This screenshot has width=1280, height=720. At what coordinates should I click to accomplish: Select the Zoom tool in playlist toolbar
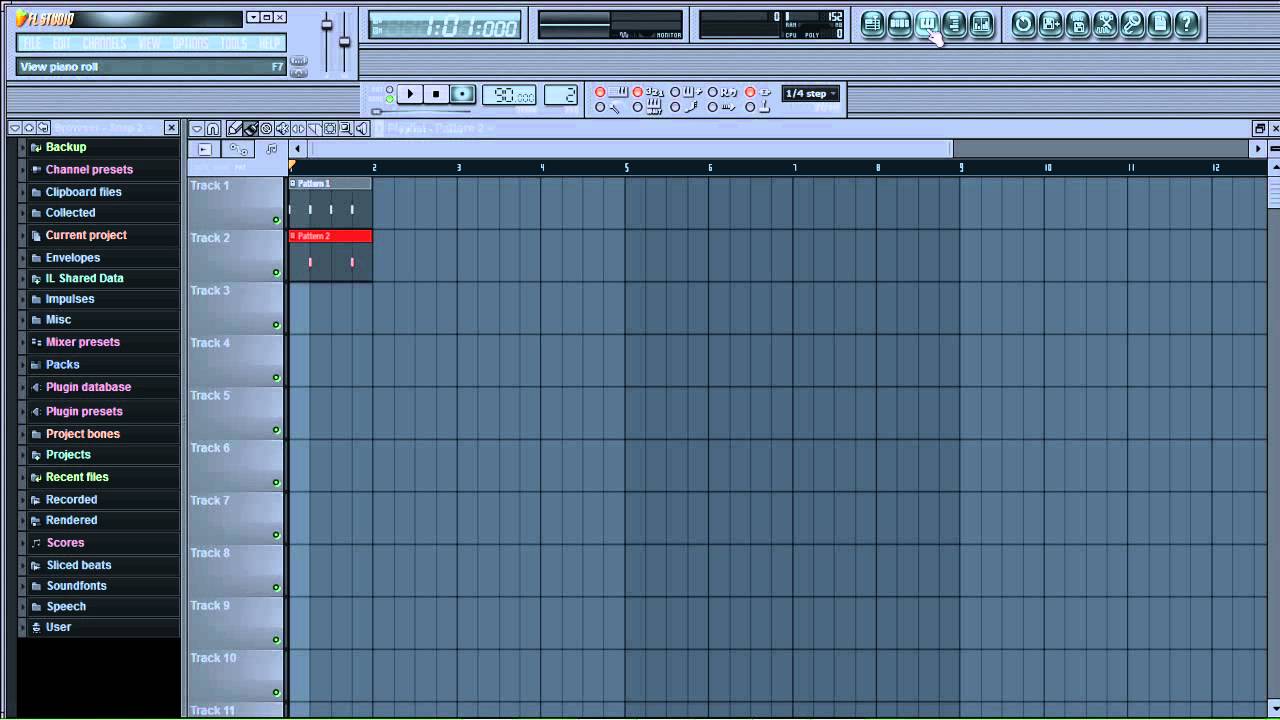345,128
